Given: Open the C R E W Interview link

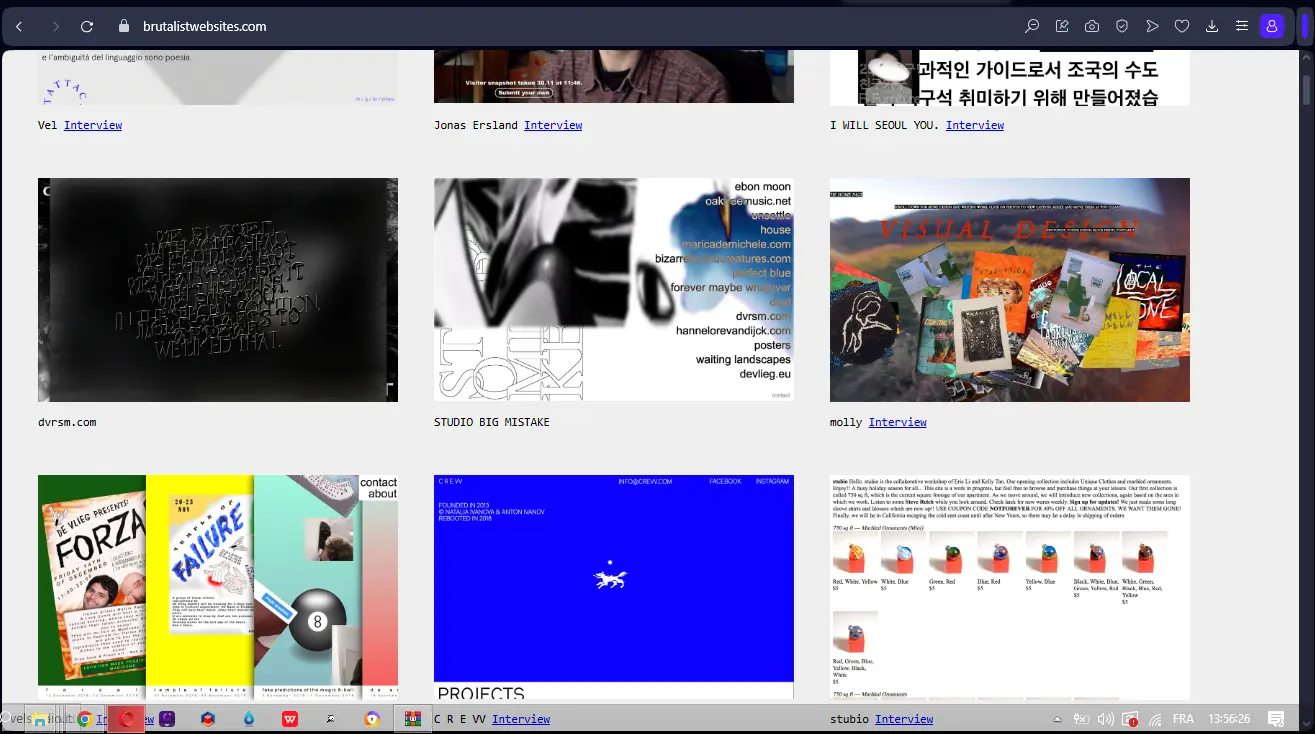Looking at the screenshot, I should pos(521,719).
